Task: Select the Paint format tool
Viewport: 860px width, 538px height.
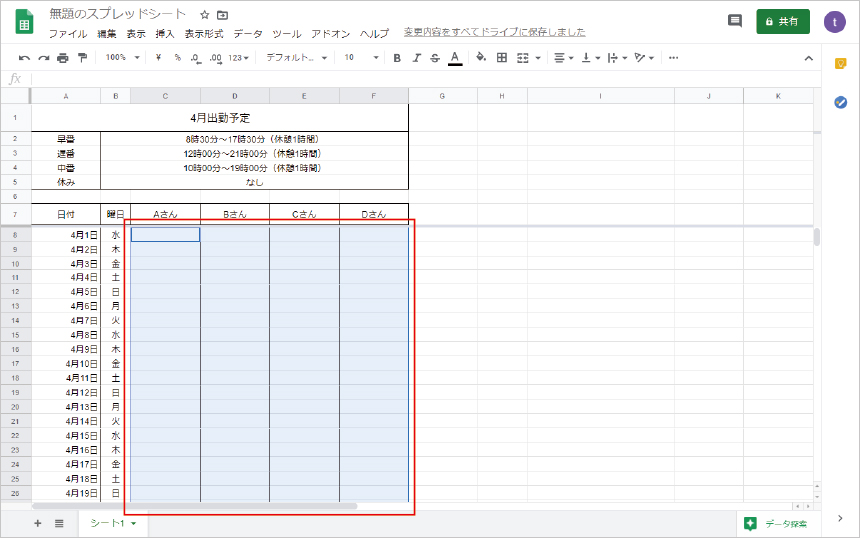Action: coord(82,58)
